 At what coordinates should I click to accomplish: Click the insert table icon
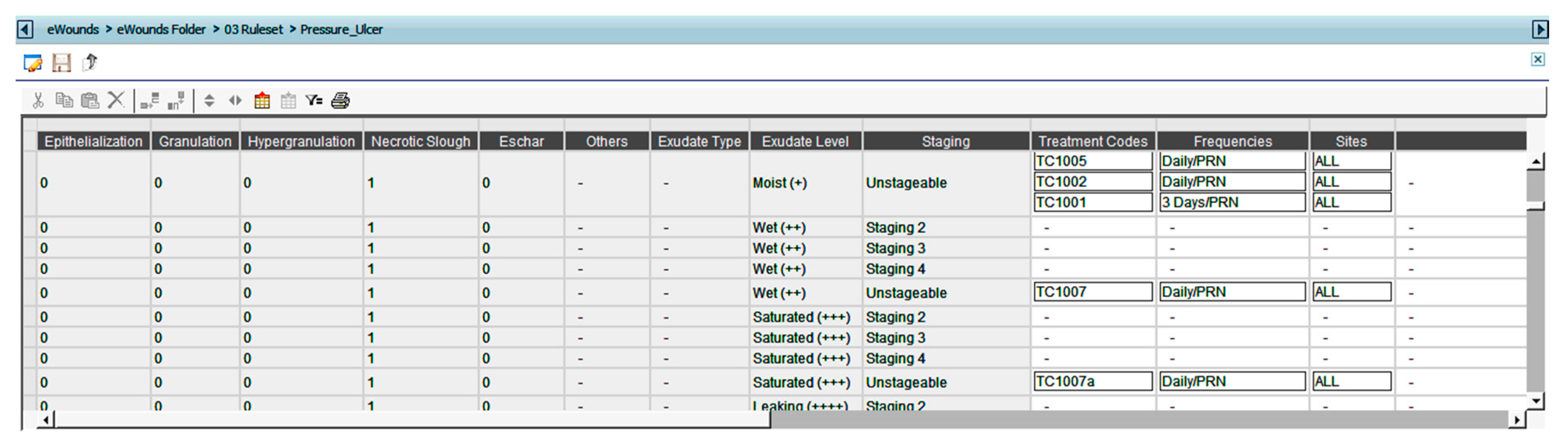pos(262,100)
